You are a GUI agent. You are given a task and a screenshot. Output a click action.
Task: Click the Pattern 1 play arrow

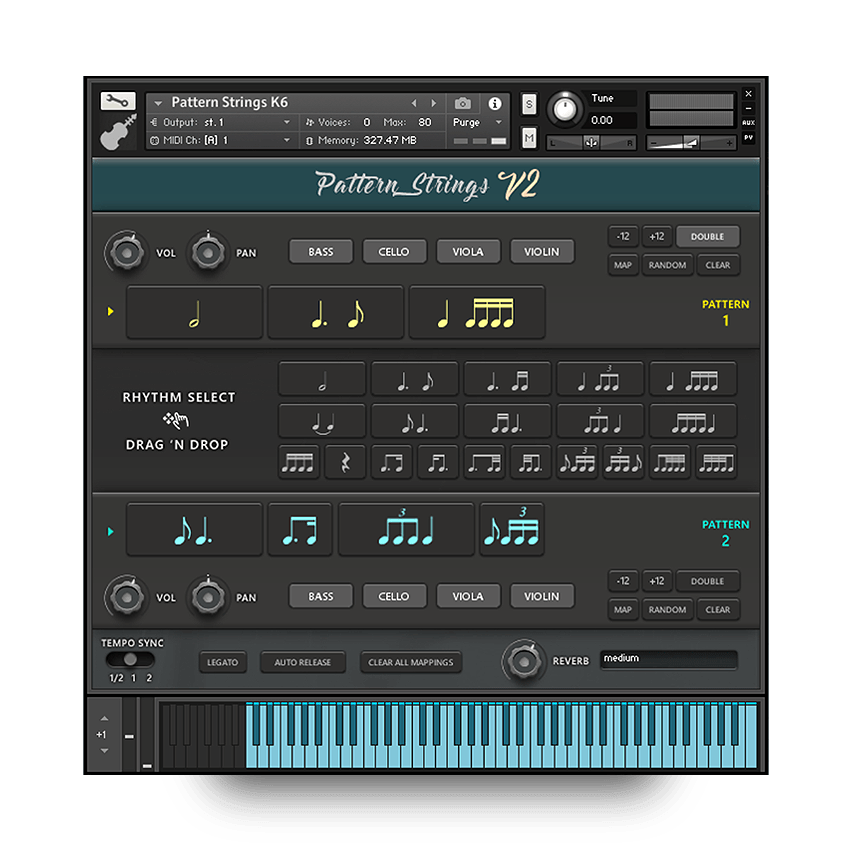(x=110, y=312)
